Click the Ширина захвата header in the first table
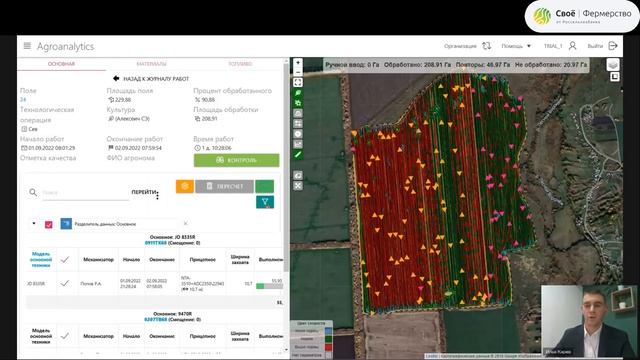This screenshot has height=360, width=640. click(x=240, y=260)
